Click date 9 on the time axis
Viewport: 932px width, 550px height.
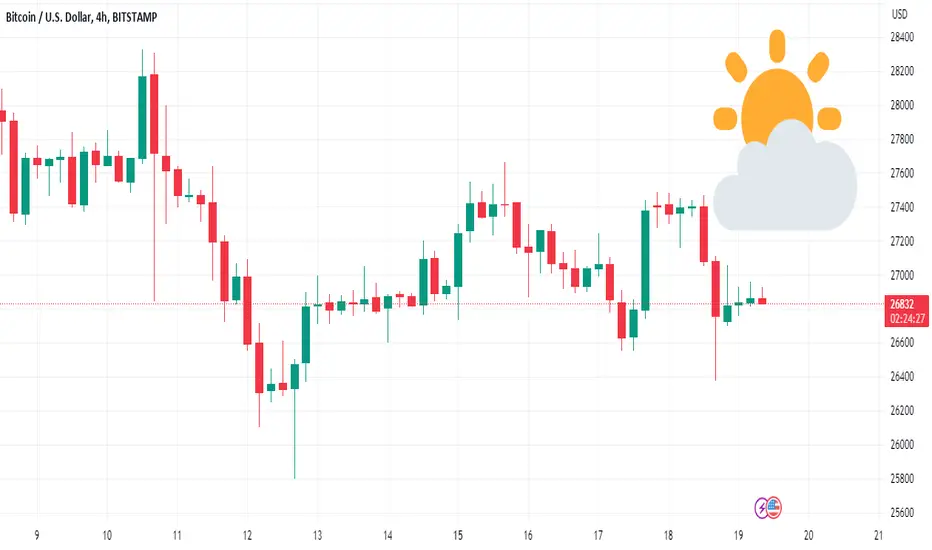click(x=37, y=535)
